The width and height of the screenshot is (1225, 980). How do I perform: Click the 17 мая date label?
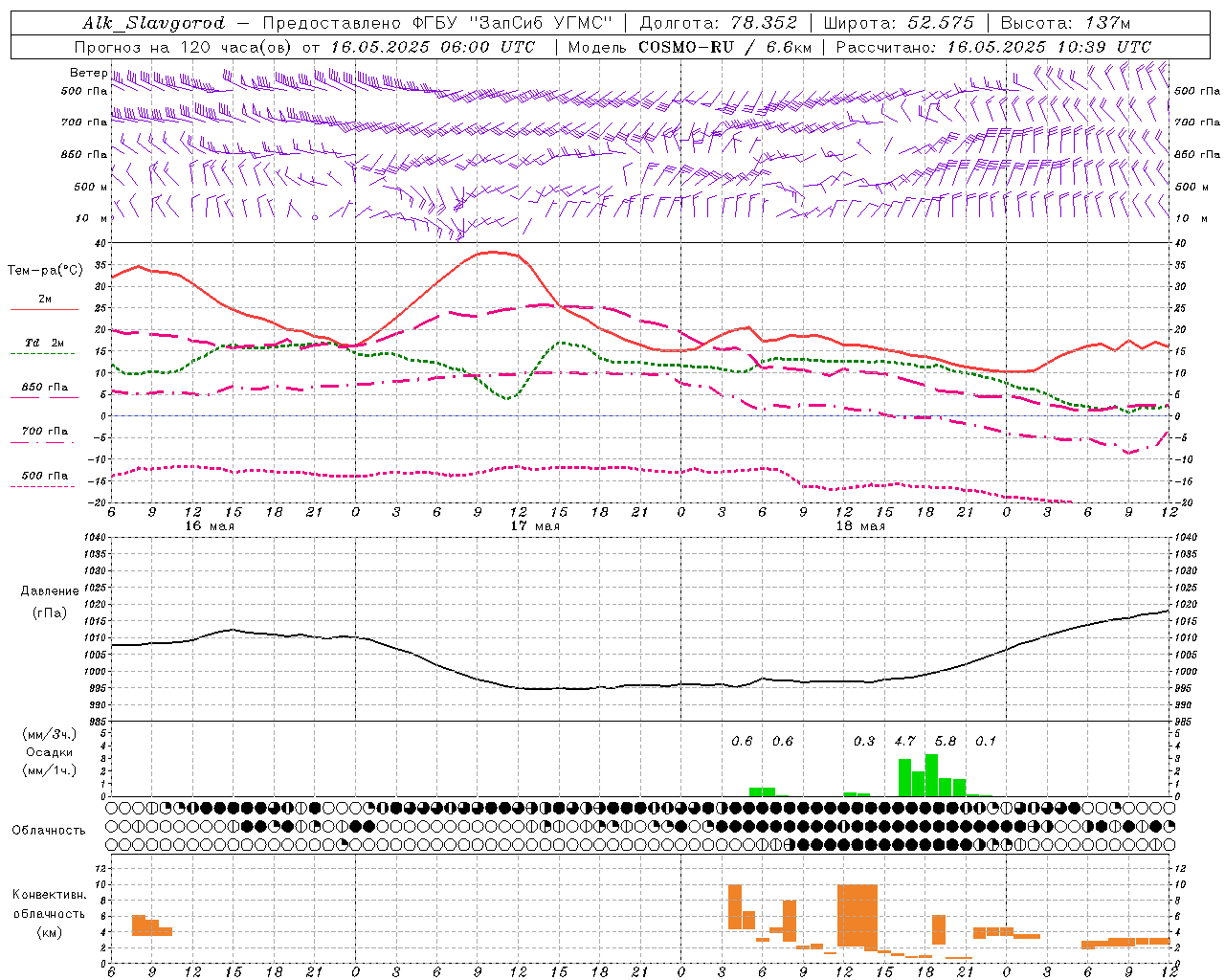[x=535, y=526]
